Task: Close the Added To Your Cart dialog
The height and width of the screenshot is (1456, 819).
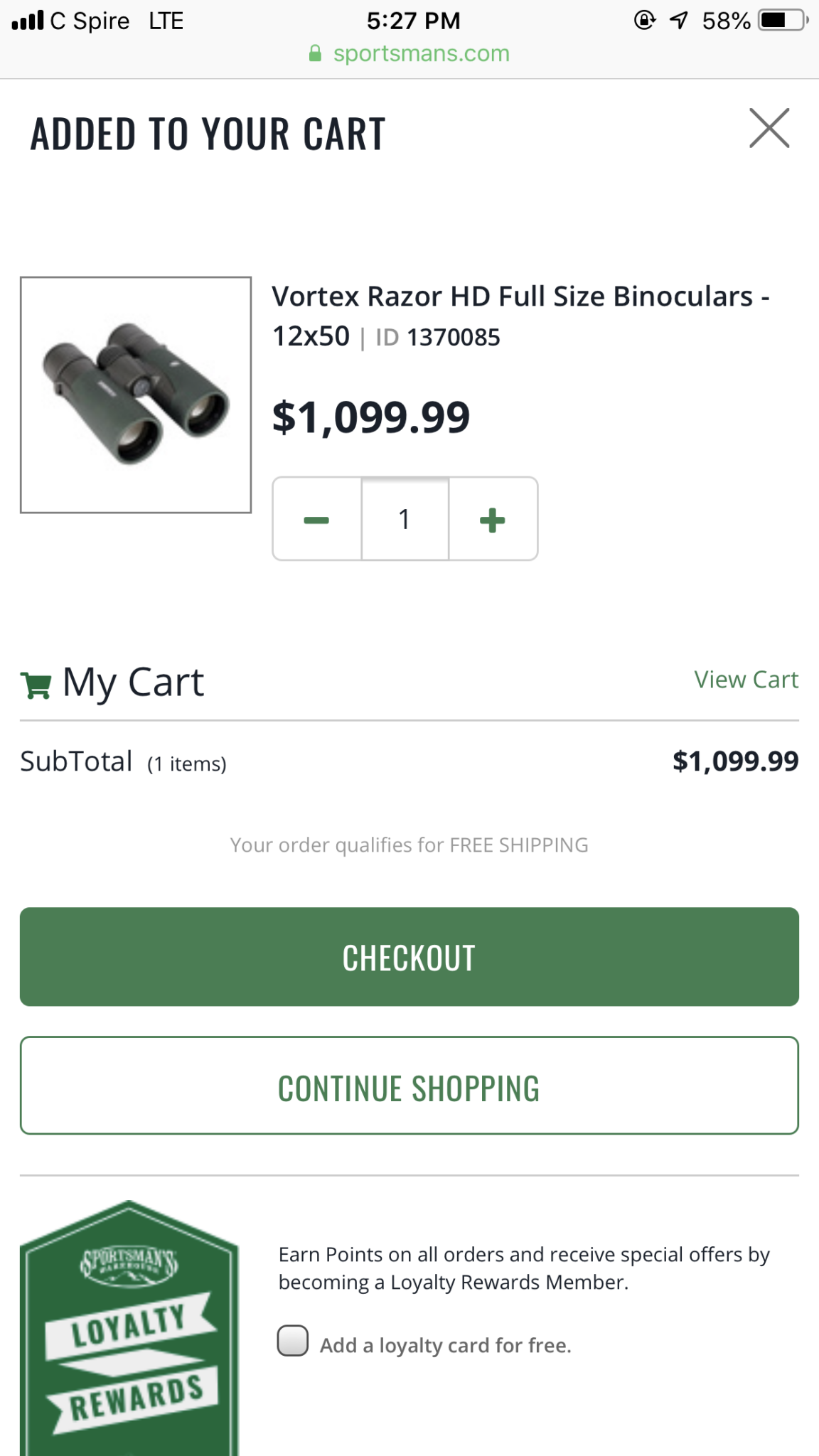Action: click(x=769, y=129)
